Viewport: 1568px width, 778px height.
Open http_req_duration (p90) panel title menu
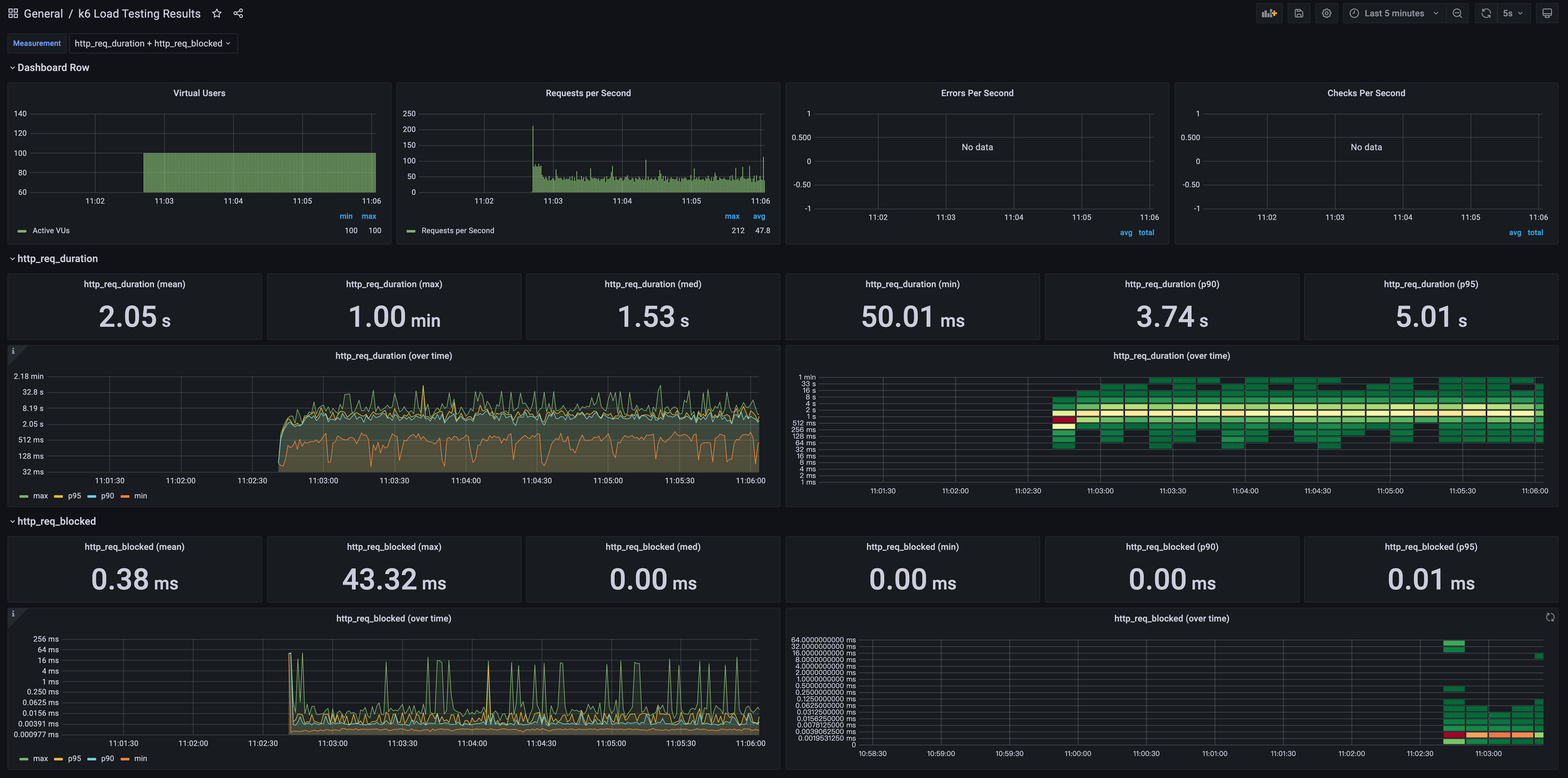(1172, 284)
